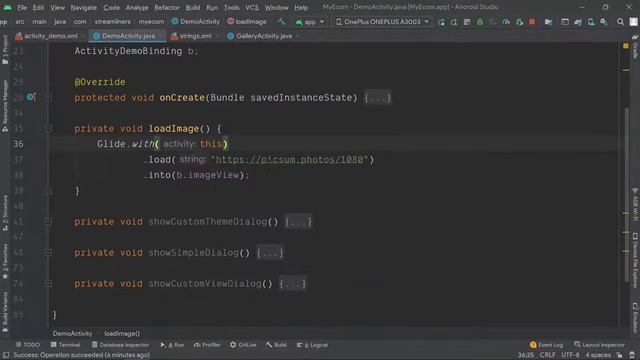Open the Run tool window
The image size is (640, 360).
(172, 345)
